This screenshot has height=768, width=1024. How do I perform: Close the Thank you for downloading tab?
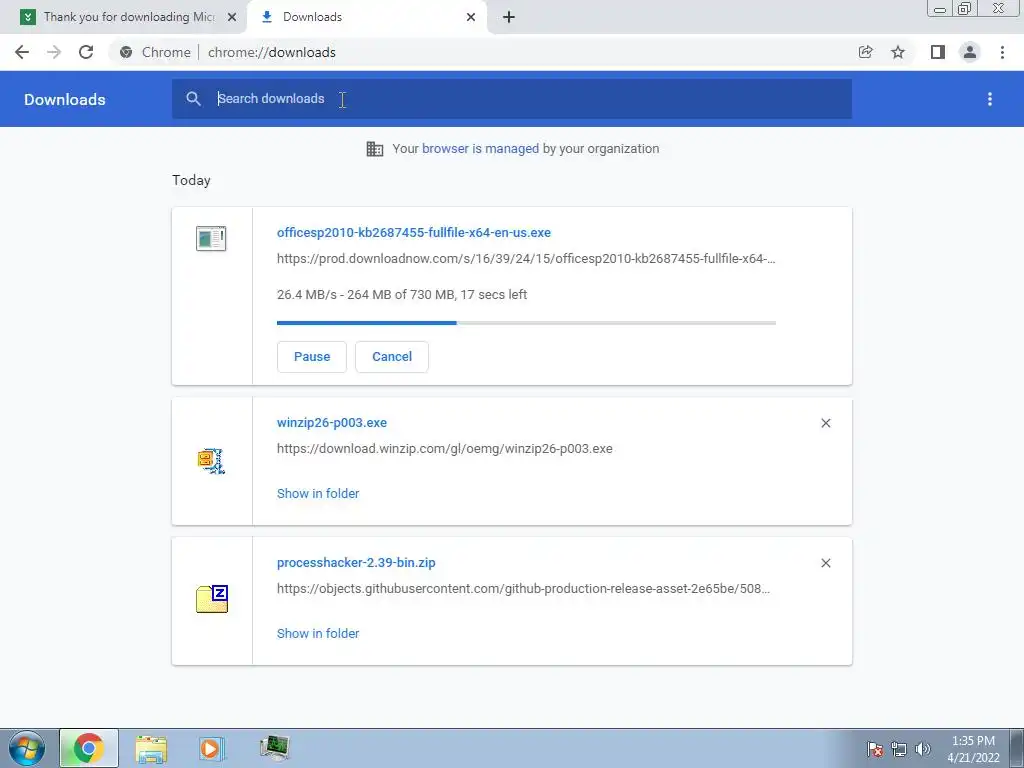tap(232, 17)
